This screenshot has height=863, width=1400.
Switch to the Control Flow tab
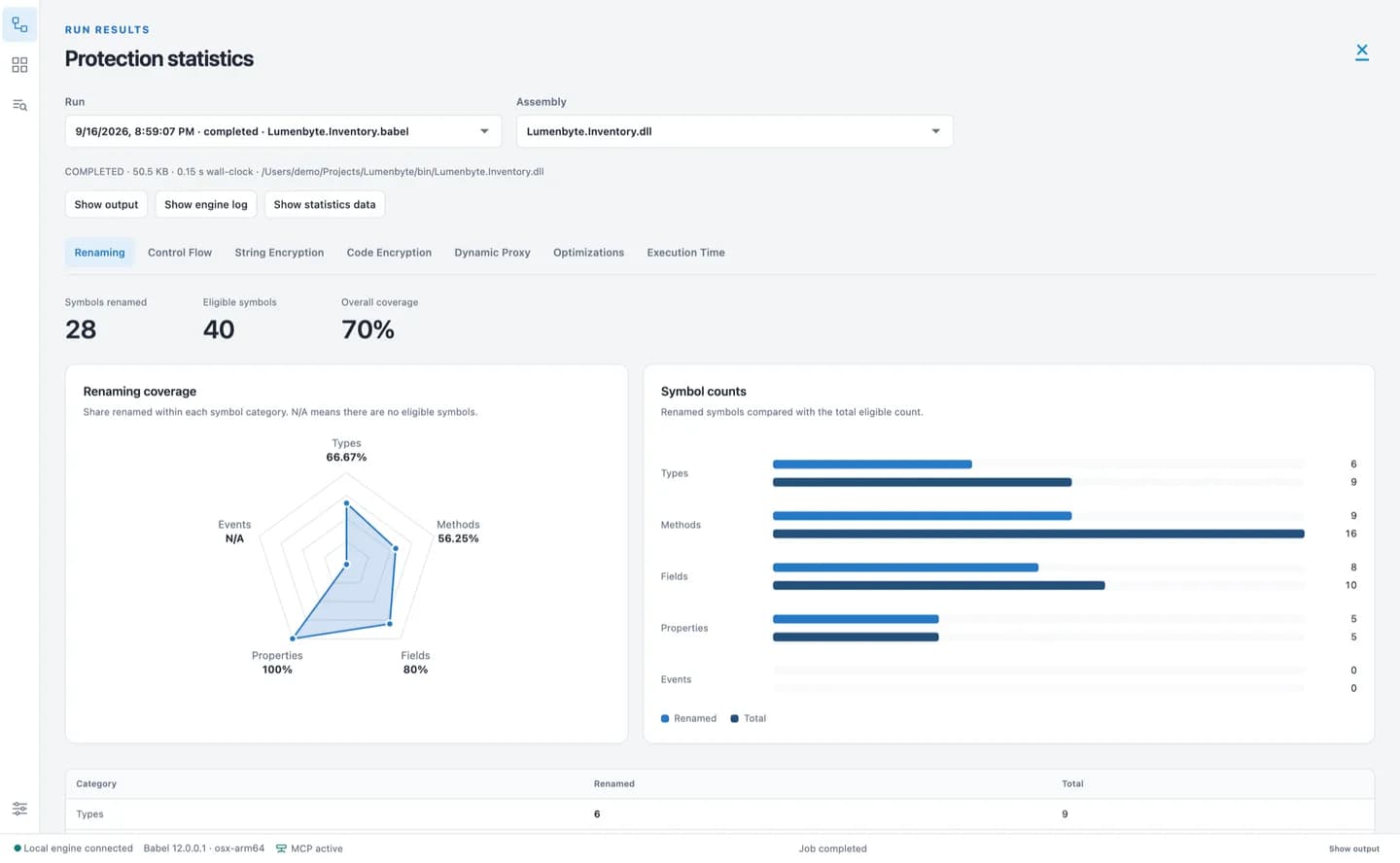click(180, 253)
